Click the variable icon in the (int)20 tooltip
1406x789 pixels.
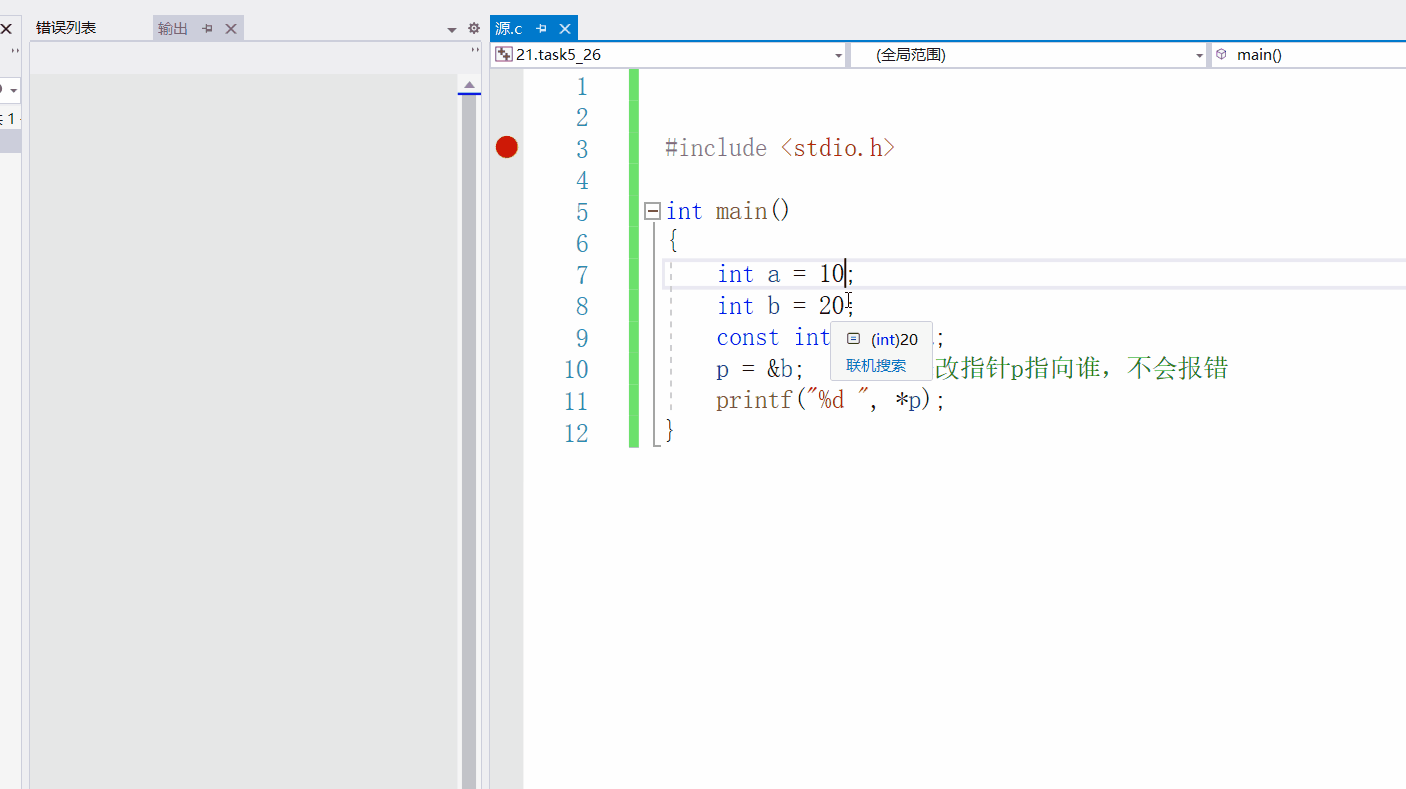pos(853,339)
